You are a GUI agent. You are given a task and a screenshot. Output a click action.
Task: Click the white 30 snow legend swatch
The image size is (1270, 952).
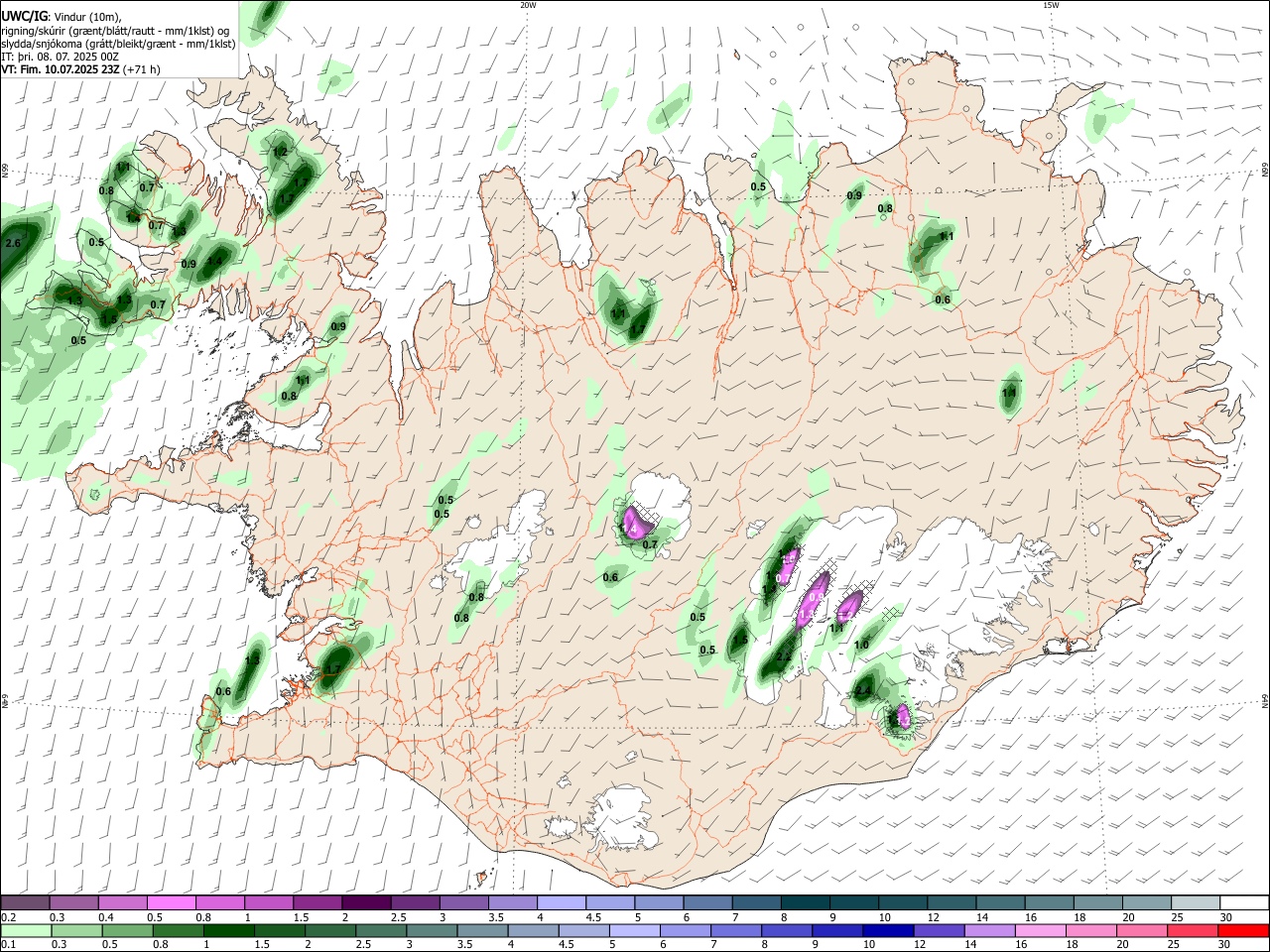1243,902
